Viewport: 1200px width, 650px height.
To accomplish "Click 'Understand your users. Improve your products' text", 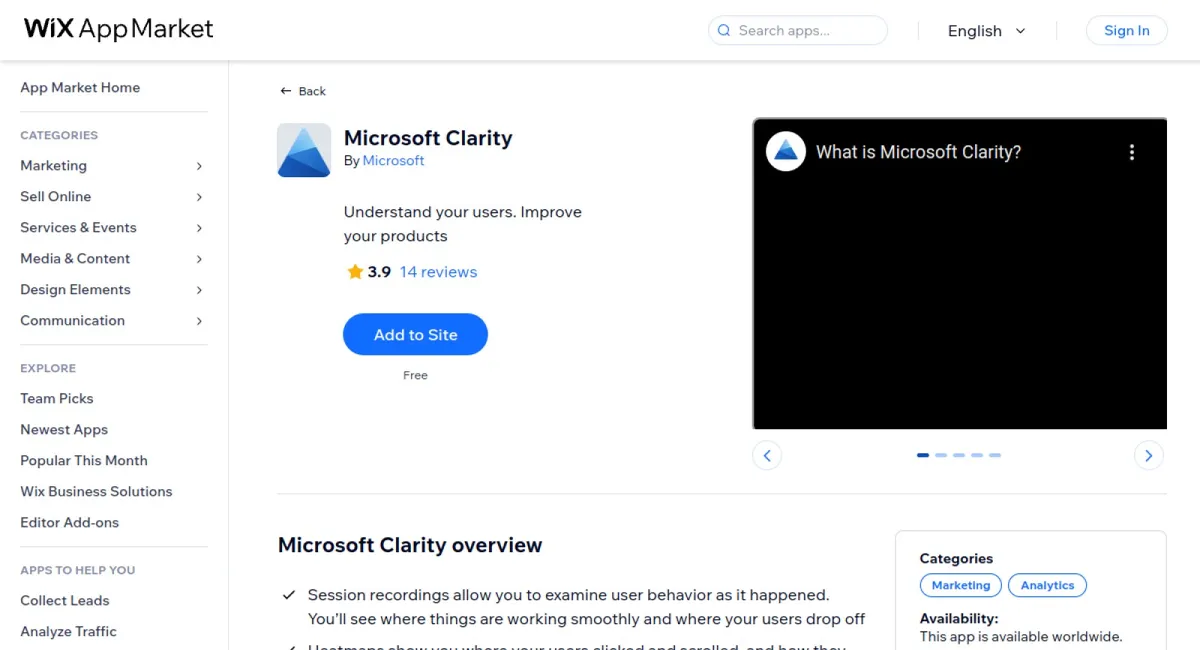I will pyautogui.click(x=462, y=224).
